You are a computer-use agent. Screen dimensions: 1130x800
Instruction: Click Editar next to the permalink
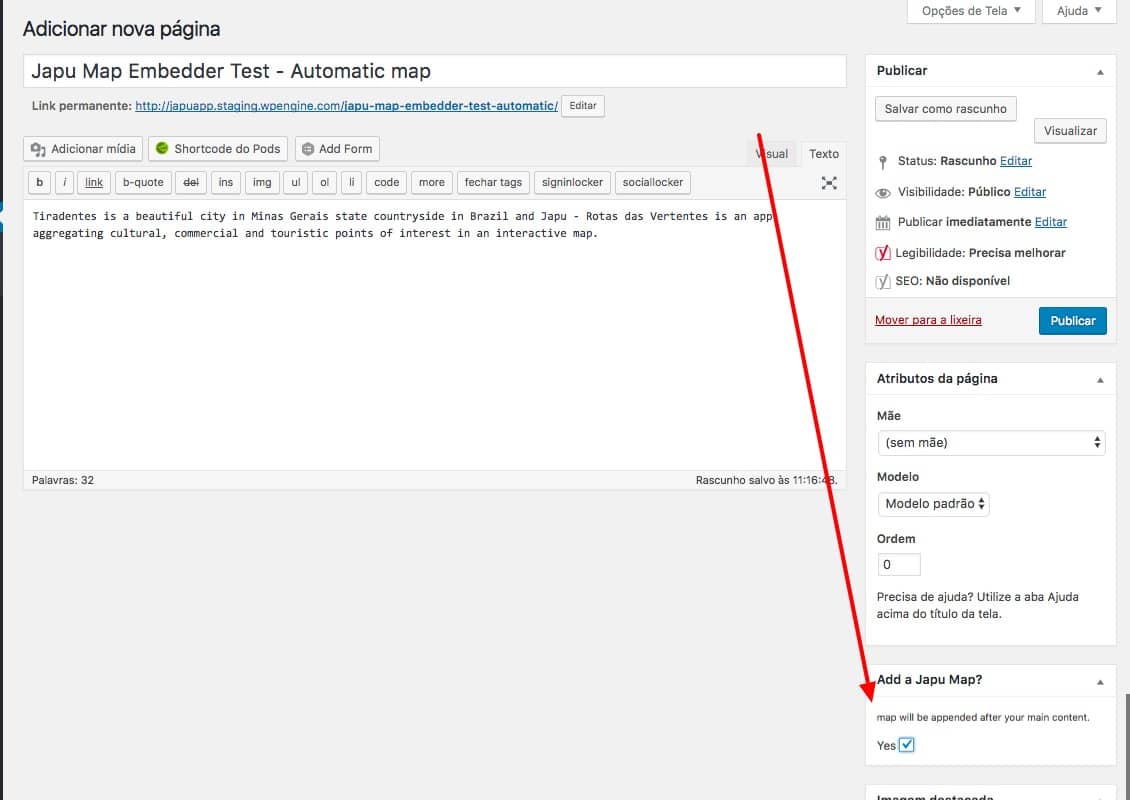(583, 106)
